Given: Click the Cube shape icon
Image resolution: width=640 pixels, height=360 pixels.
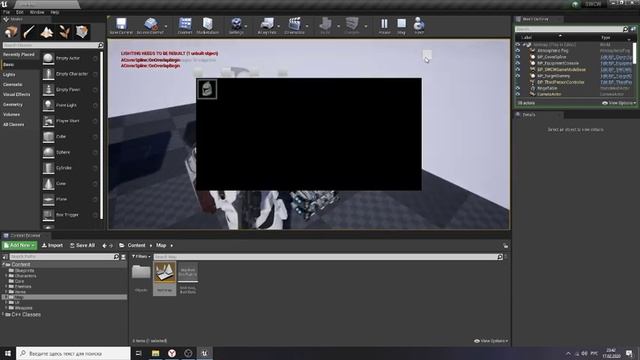Looking at the screenshot, I should [48, 136].
